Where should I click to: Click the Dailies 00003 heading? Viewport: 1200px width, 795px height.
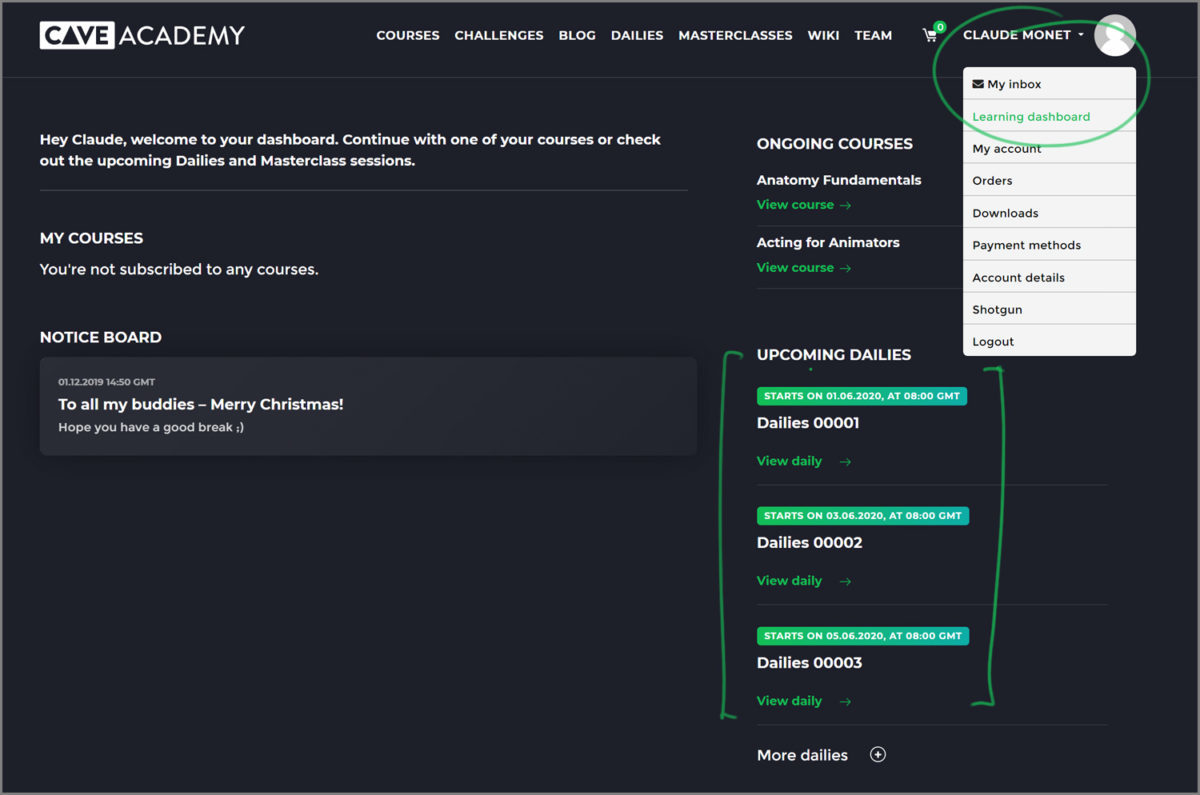point(809,663)
